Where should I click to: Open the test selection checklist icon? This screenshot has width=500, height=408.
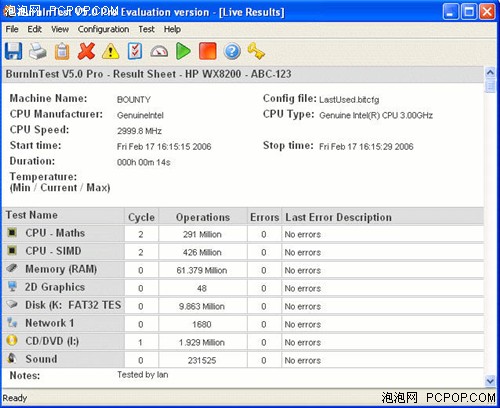tap(135, 51)
